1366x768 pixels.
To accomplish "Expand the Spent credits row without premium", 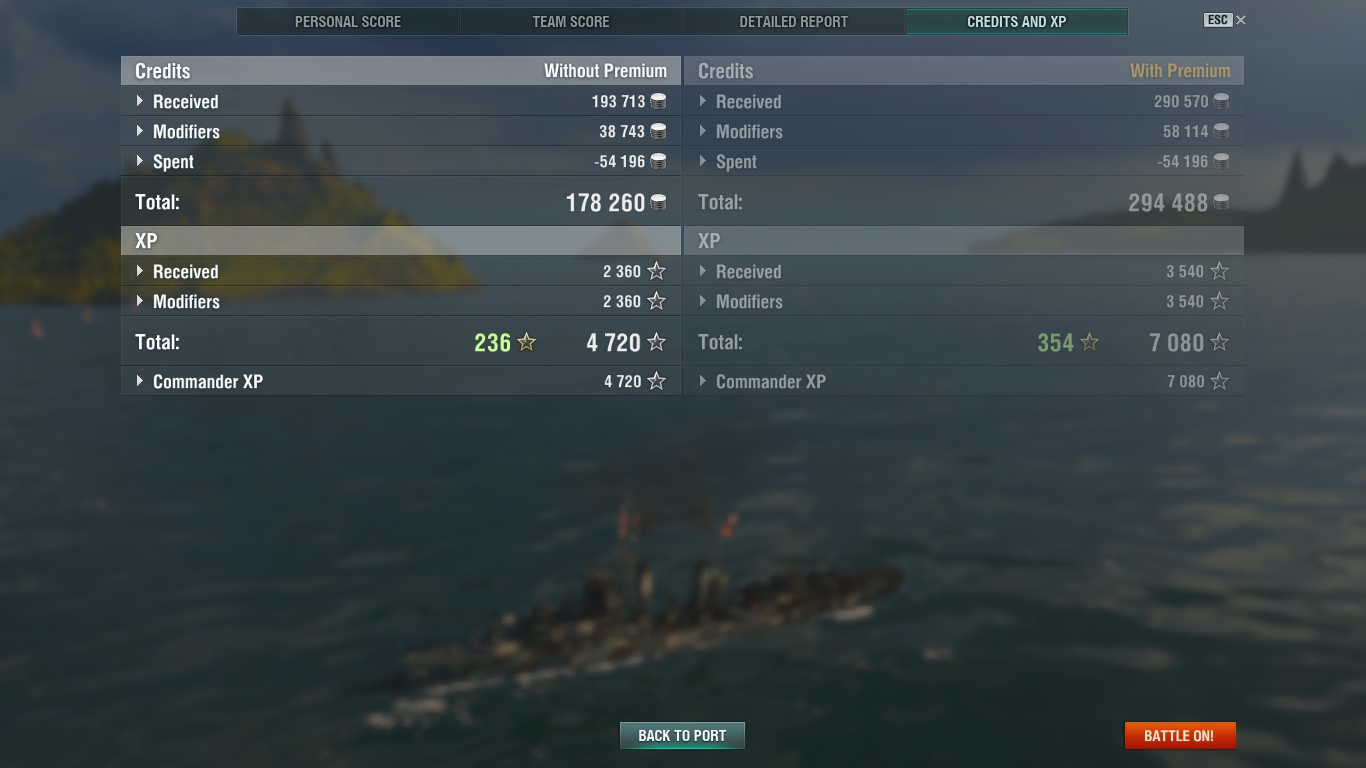I will [401, 161].
